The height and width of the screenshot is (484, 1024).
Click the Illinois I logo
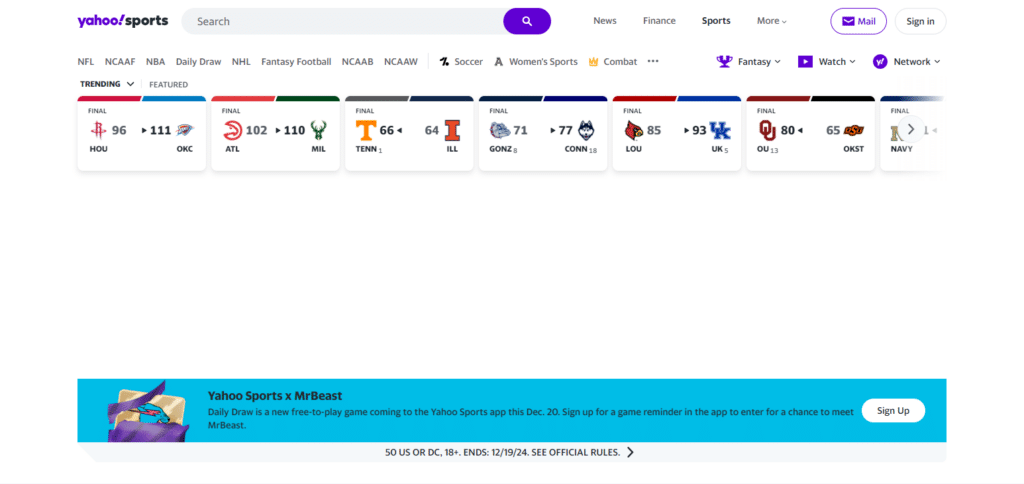click(x=452, y=131)
